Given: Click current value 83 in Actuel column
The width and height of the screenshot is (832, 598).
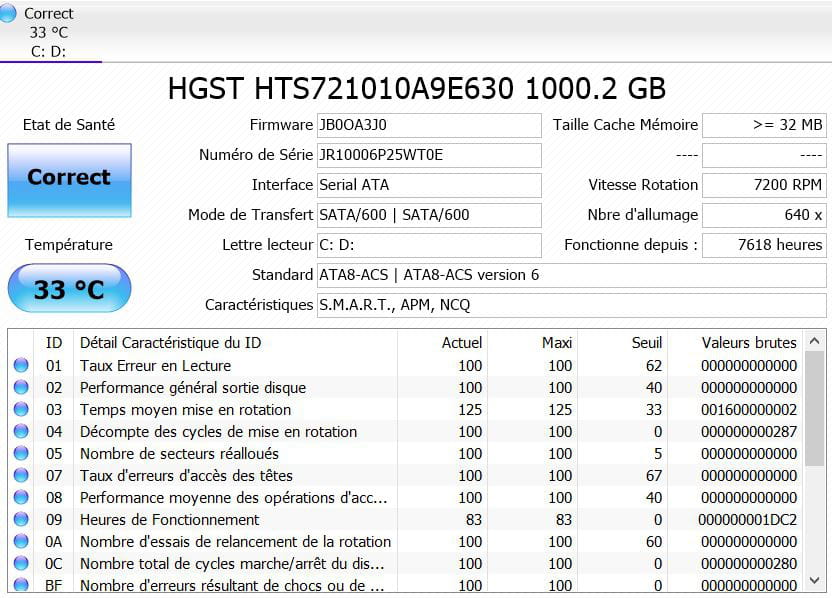Looking at the screenshot, I should [473, 519].
